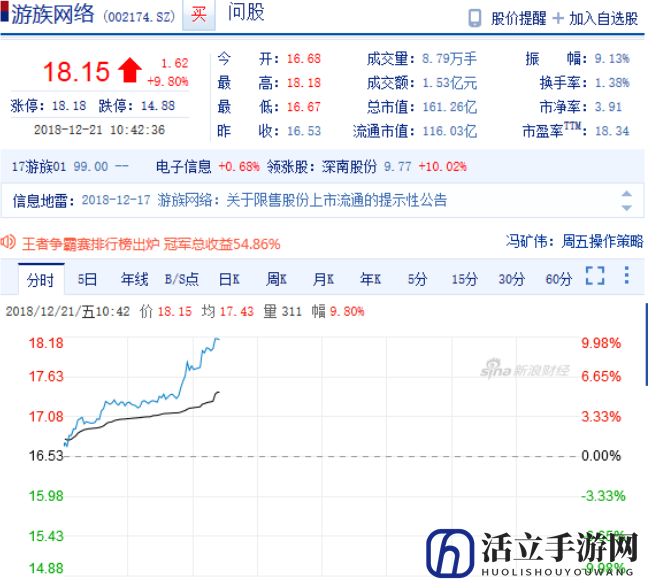Click the 买 buy button
The image size is (648, 583).
tap(199, 15)
